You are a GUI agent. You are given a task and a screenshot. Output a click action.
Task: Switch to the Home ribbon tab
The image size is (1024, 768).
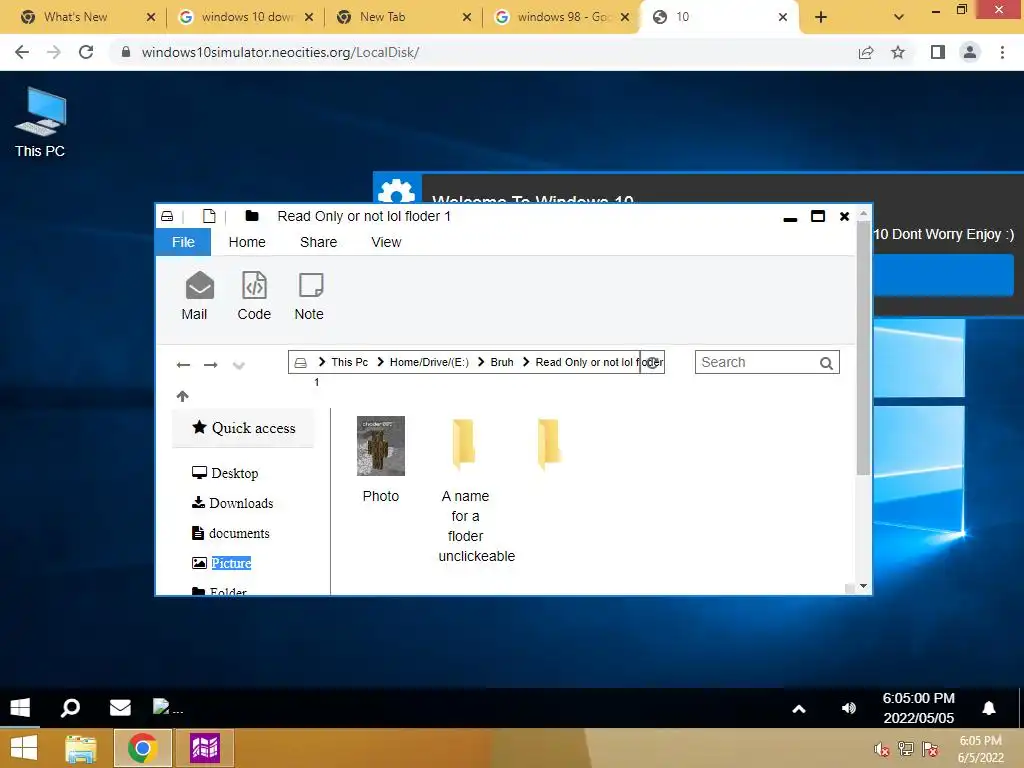point(247,242)
